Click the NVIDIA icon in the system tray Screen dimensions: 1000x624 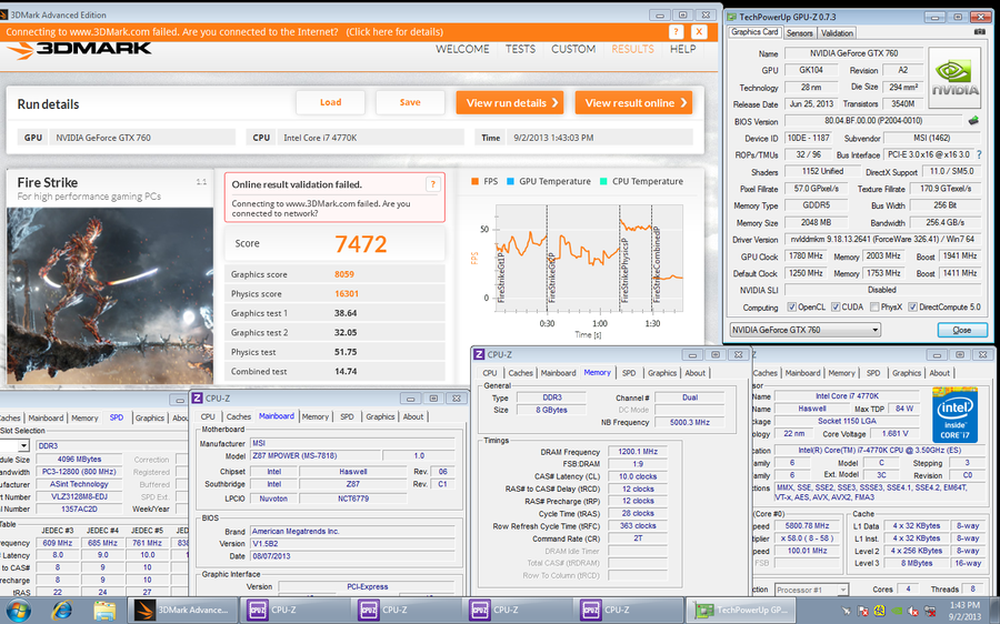pyautogui.click(x=897, y=611)
